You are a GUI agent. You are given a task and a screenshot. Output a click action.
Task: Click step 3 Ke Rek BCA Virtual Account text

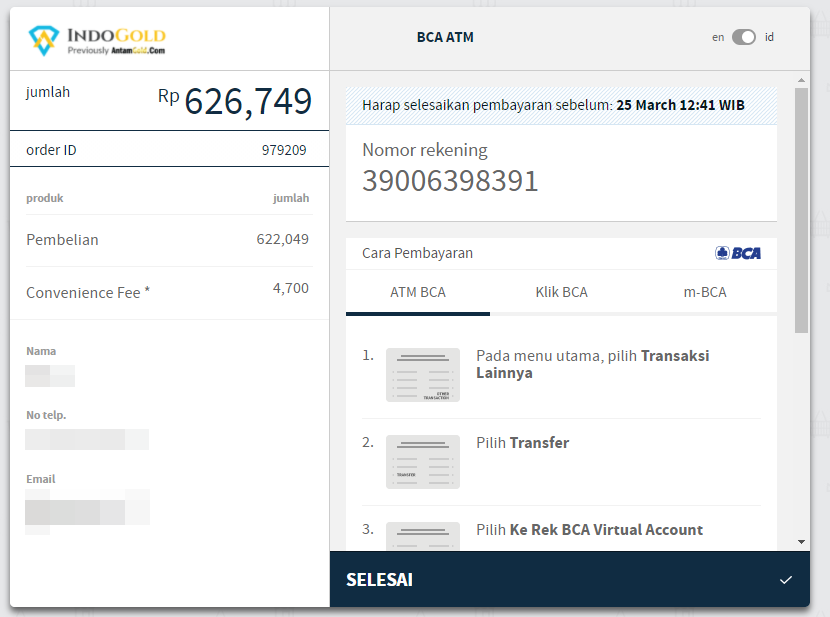[589, 530]
